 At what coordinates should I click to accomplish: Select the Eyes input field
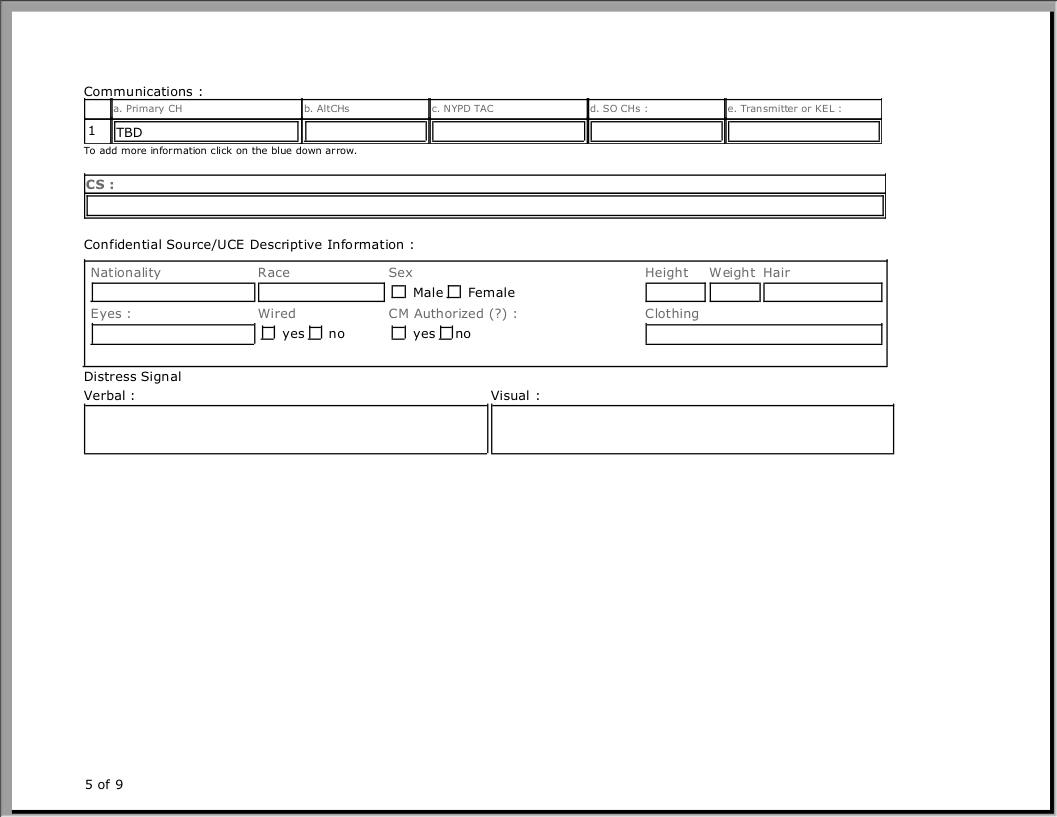tap(173, 334)
